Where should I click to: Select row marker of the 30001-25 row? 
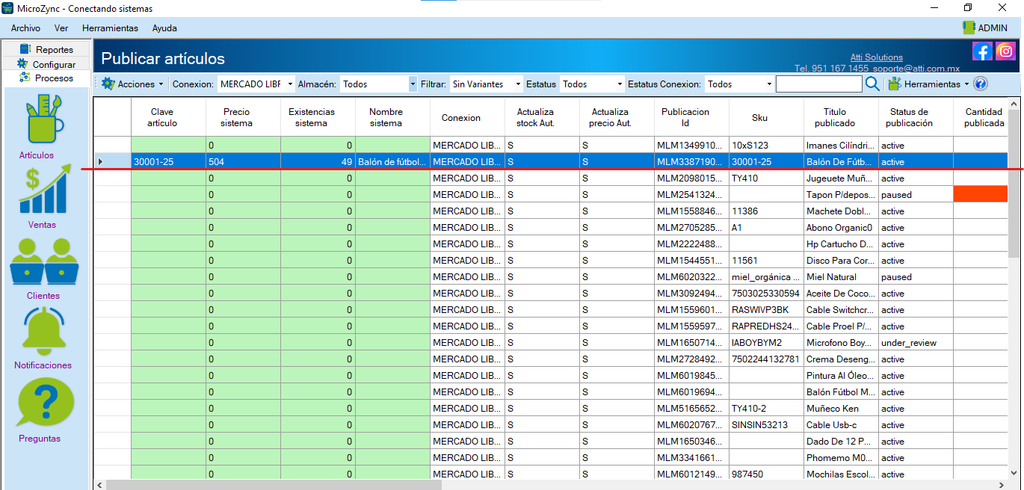(x=112, y=161)
